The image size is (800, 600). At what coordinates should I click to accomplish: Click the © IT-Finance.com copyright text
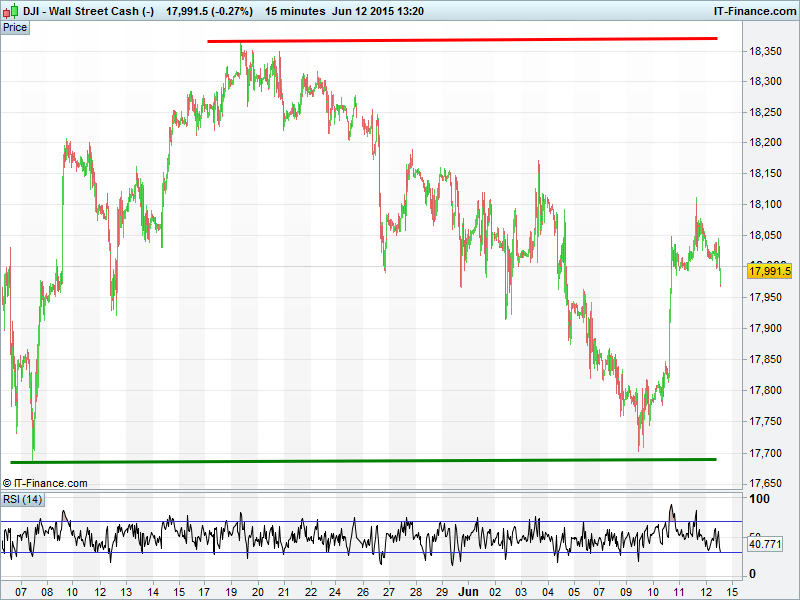tap(46, 483)
